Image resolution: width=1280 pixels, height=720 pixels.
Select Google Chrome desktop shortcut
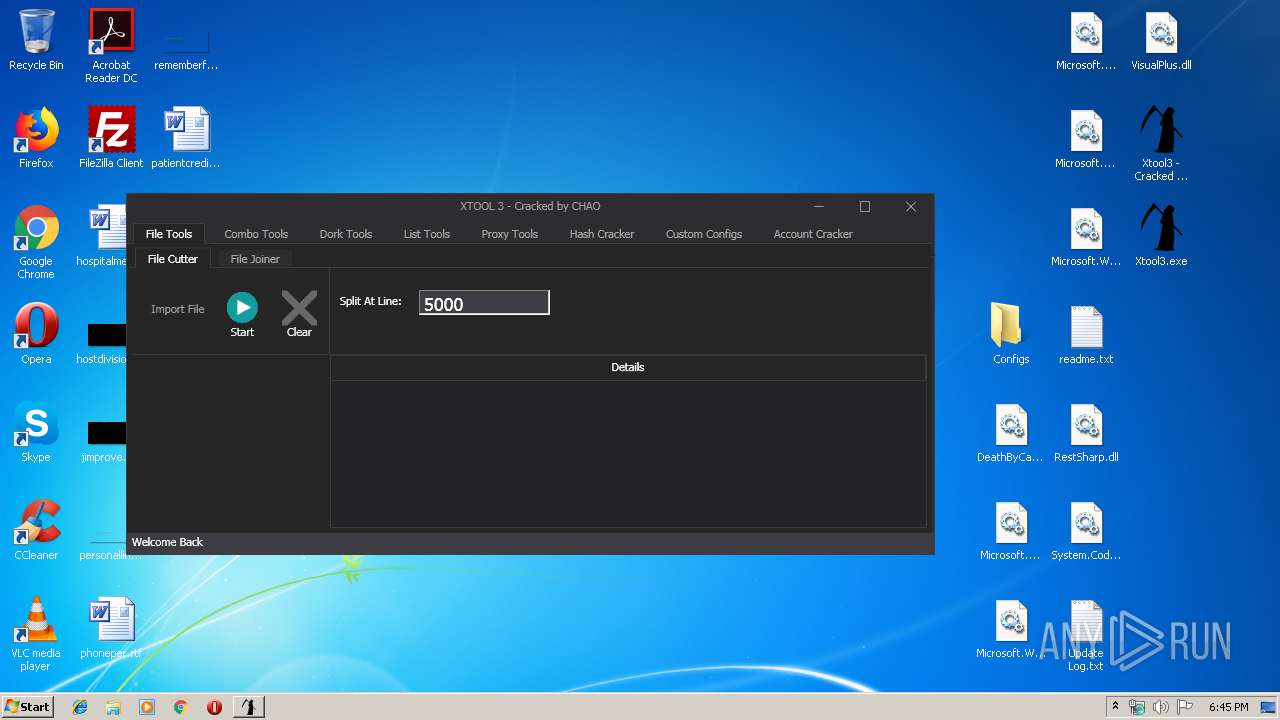36,243
